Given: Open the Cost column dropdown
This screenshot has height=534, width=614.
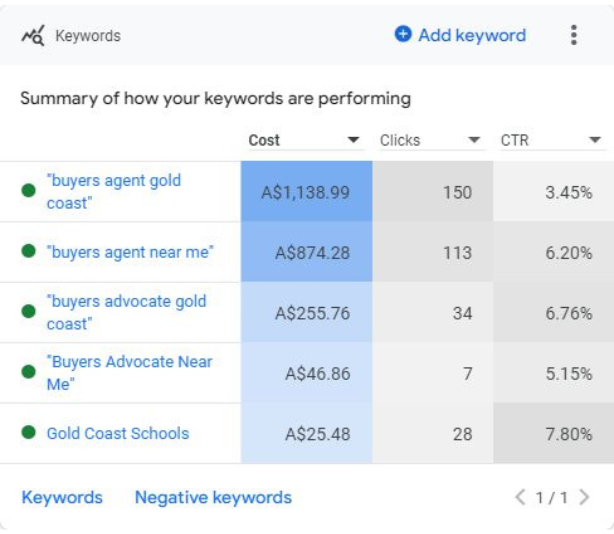Looking at the screenshot, I should (353, 141).
